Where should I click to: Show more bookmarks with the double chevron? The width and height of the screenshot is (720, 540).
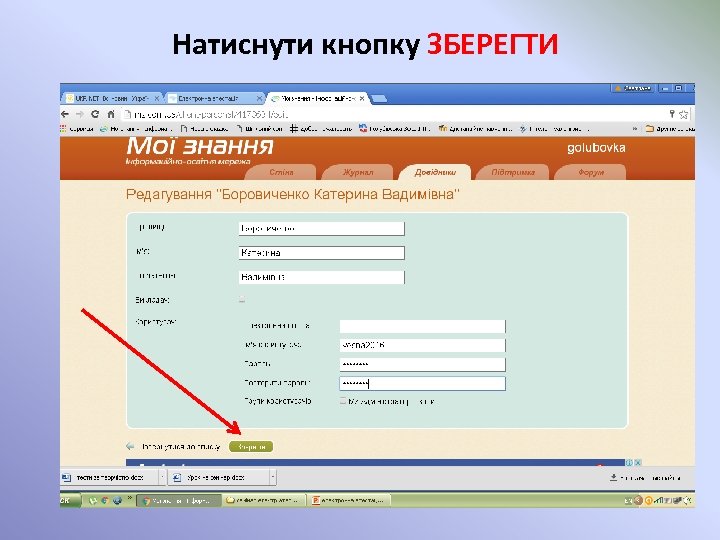[635, 129]
